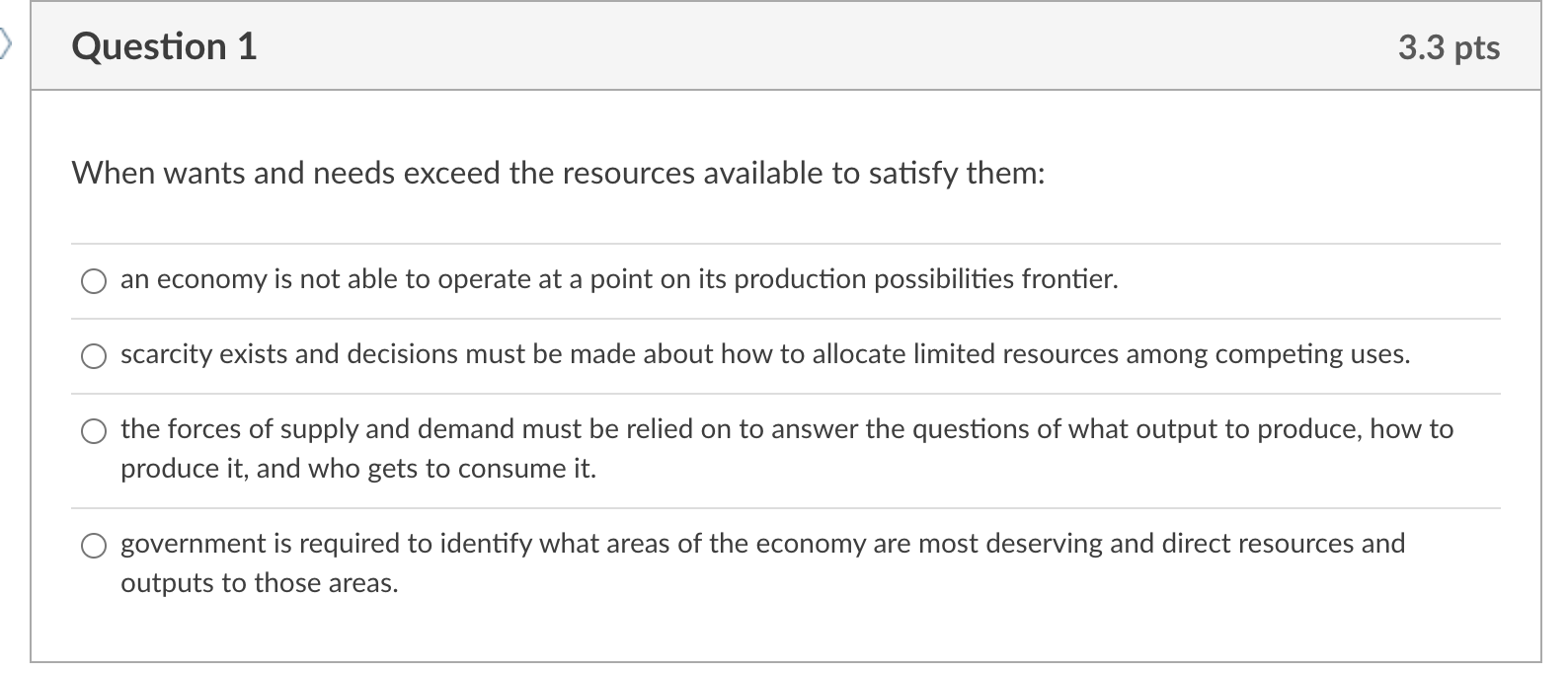Viewport: 1568px width, 673px height.
Task: Click the fourth answer row text
Action: pos(762,544)
